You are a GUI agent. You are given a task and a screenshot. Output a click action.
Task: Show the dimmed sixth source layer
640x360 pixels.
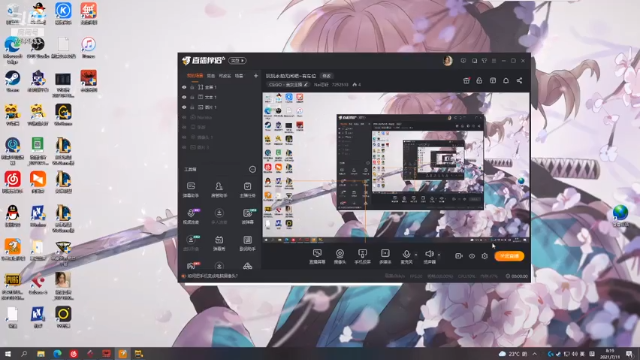(184, 137)
